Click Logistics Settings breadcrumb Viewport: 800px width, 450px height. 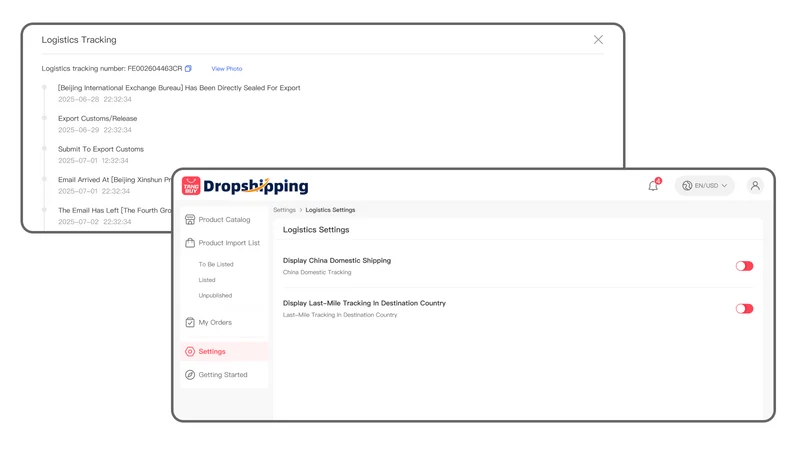point(330,210)
